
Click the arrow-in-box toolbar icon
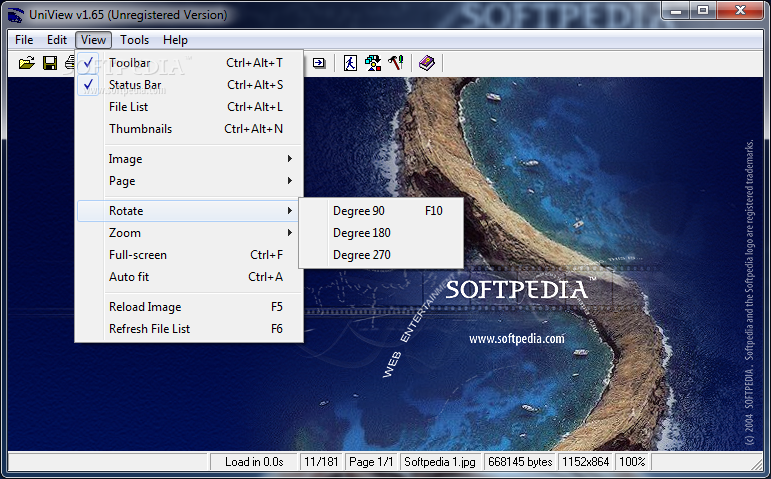[x=319, y=63]
